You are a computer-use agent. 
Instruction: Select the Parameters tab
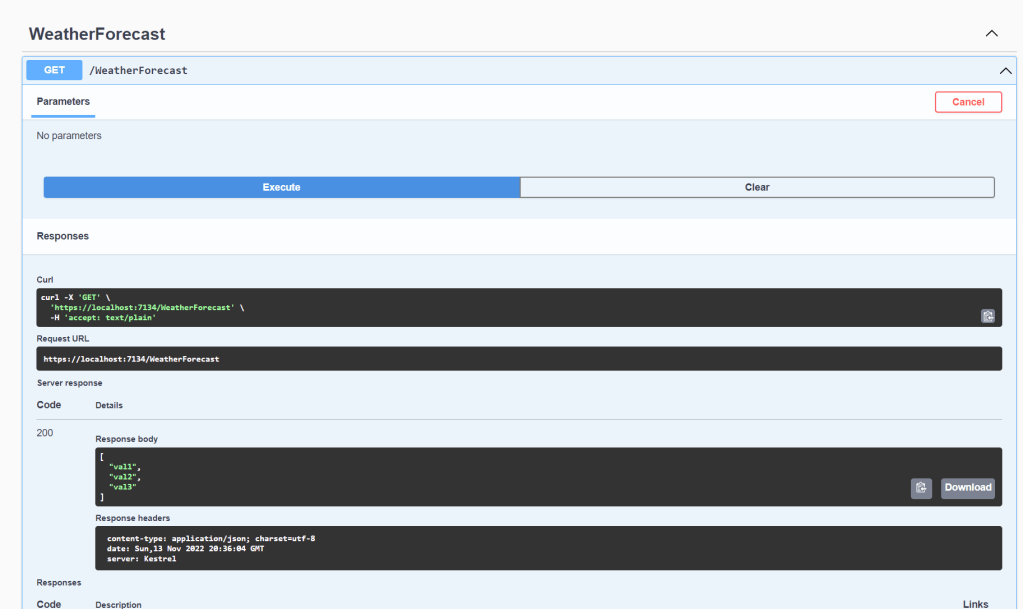pyautogui.click(x=63, y=102)
